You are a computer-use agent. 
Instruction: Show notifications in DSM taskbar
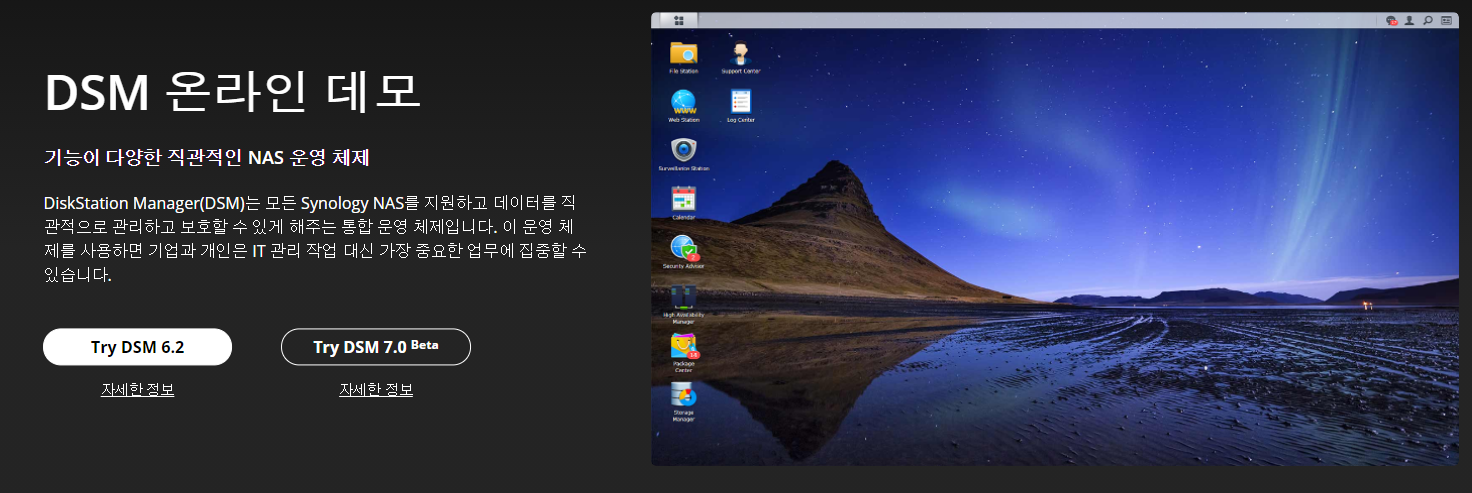coord(1392,20)
